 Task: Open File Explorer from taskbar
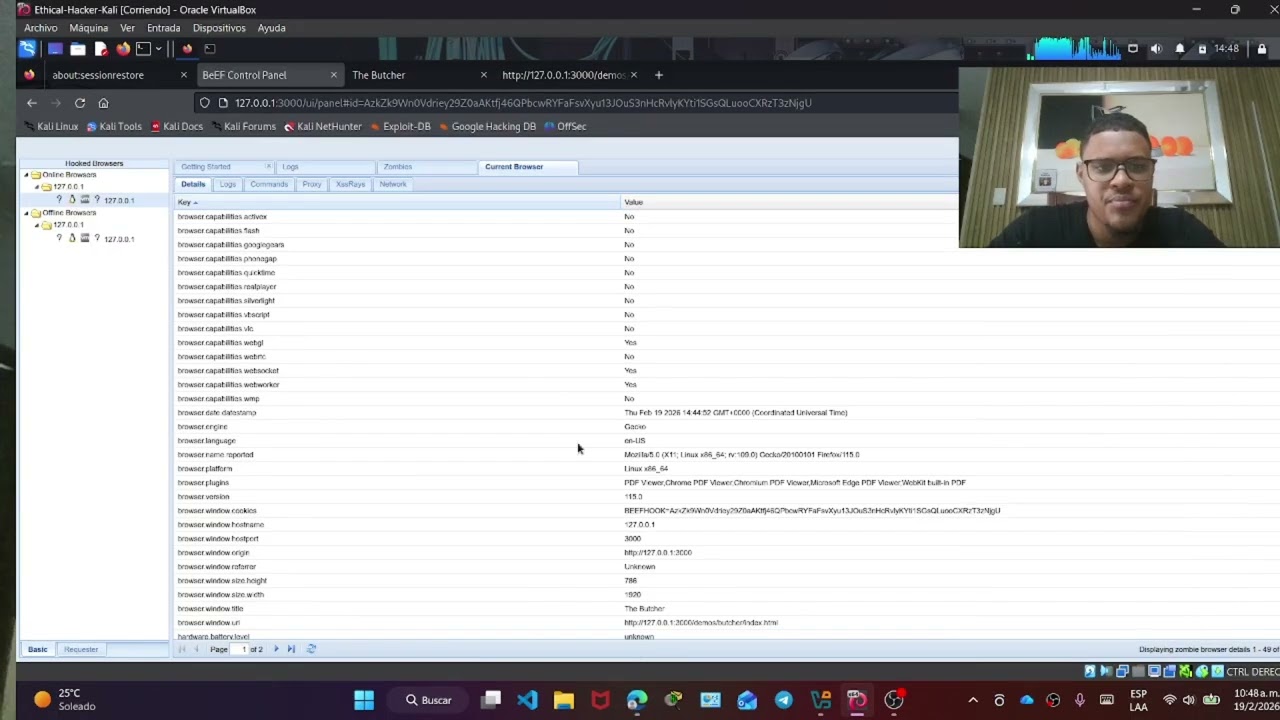click(x=564, y=700)
